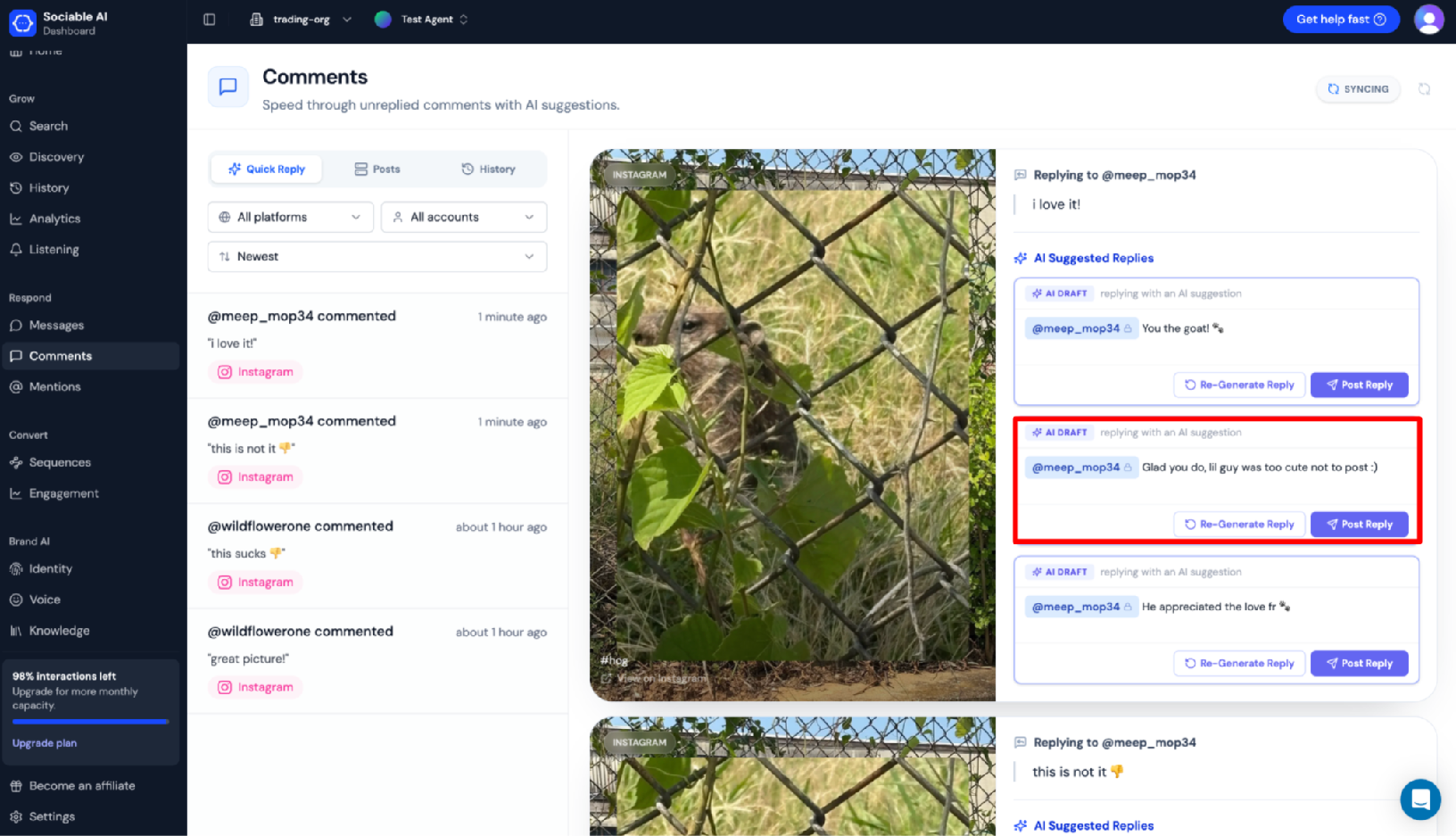Go to Discovery in the sidebar
This screenshot has height=836, width=1456.
89,157
